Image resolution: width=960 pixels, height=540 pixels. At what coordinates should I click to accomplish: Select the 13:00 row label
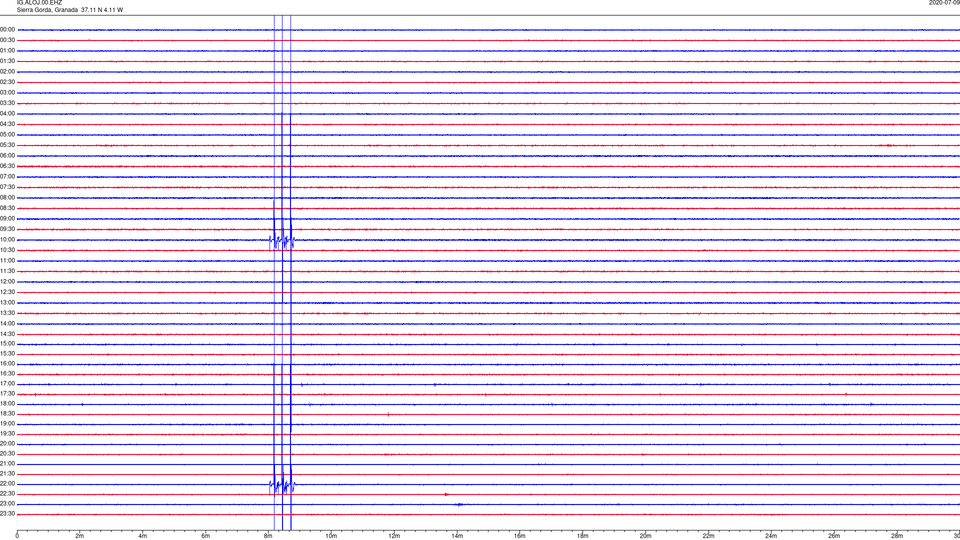tap(7, 303)
